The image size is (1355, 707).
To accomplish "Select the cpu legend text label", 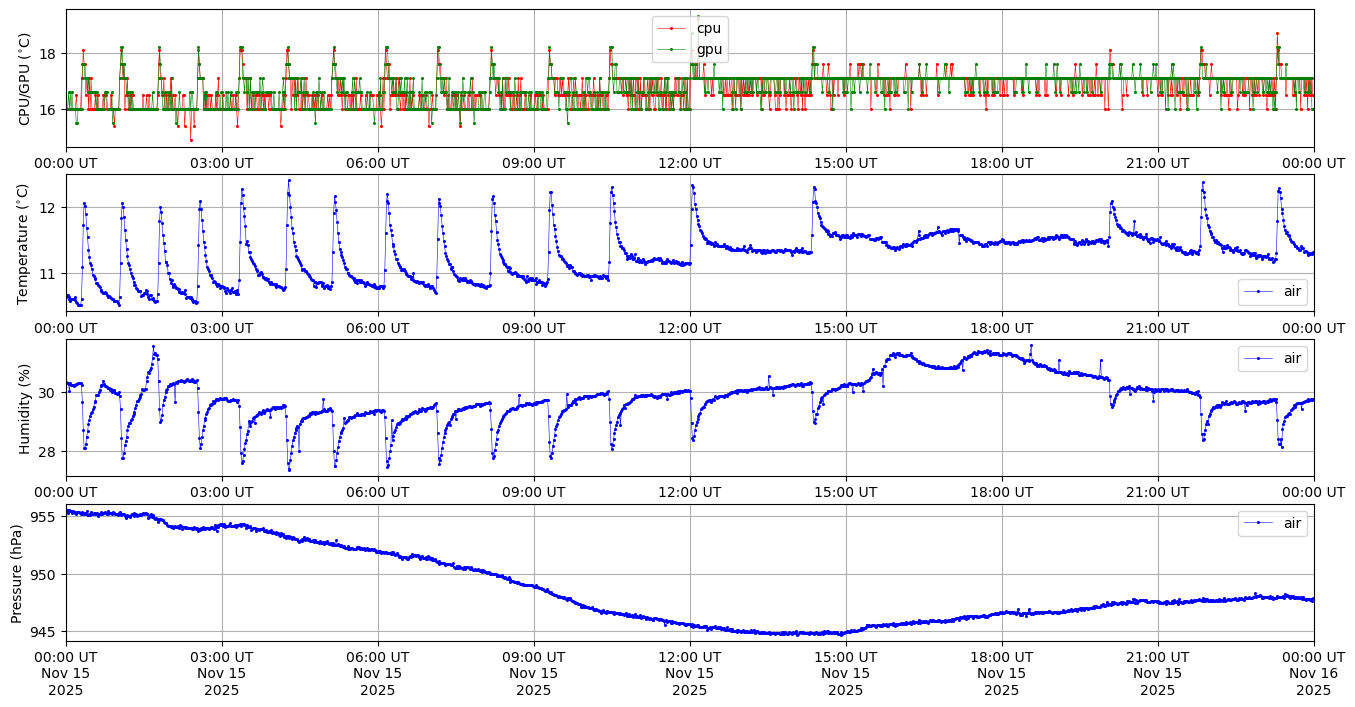I will (708, 29).
